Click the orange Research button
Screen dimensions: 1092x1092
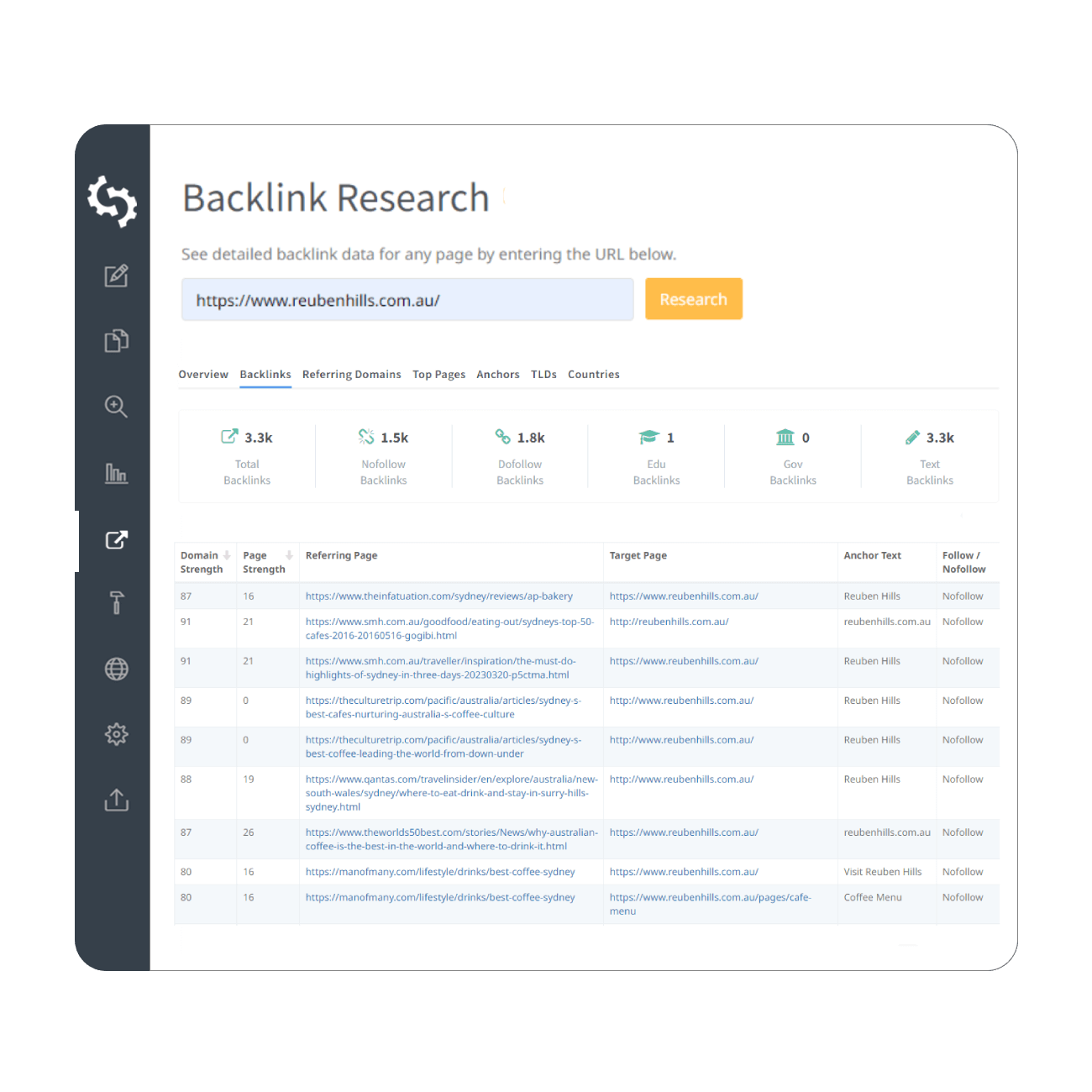[694, 299]
